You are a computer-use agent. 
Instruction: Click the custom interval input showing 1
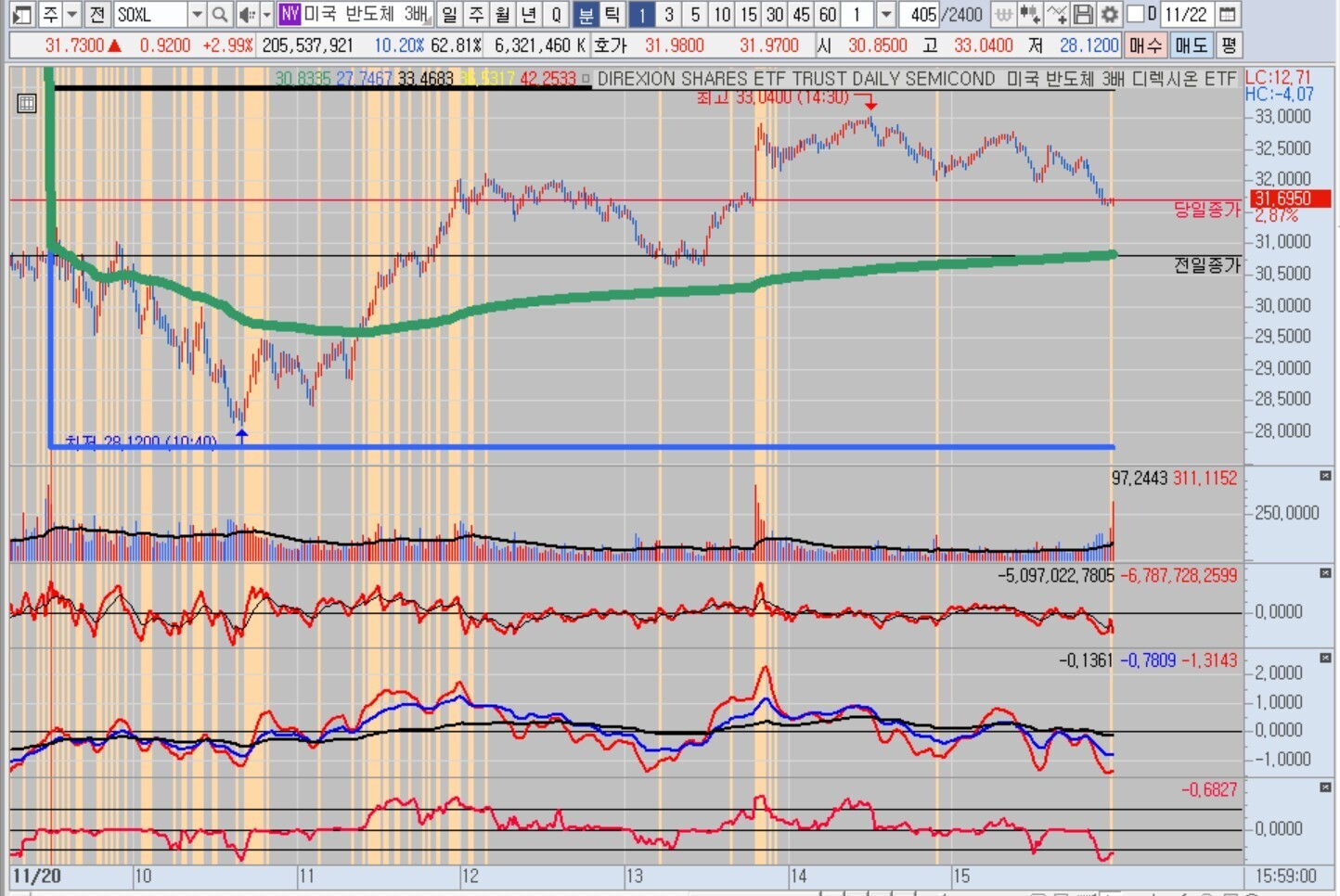click(x=859, y=14)
